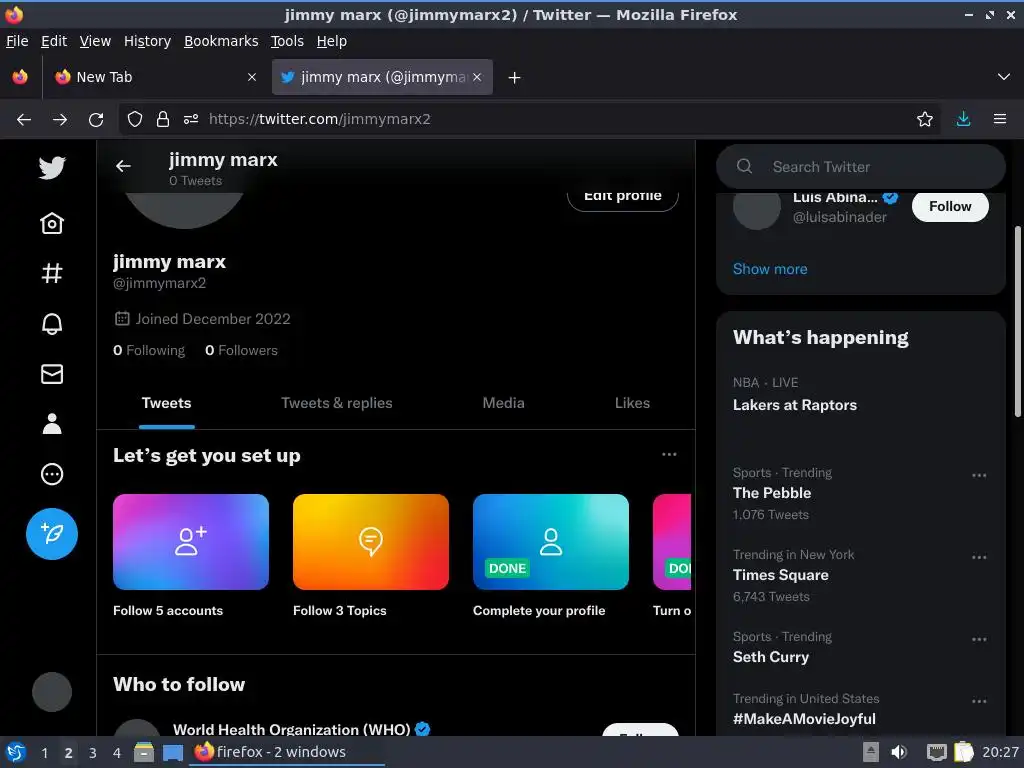Click the address bar URL
The image size is (1024, 768).
[319, 119]
